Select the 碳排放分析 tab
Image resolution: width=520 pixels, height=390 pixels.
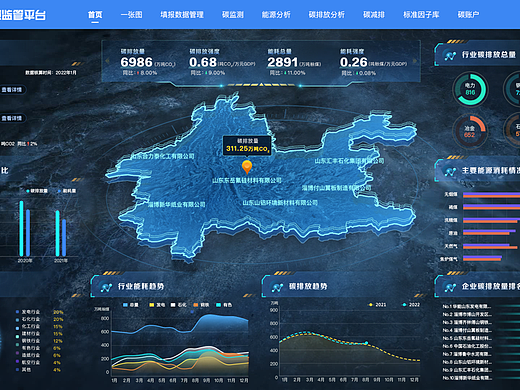tap(327, 15)
